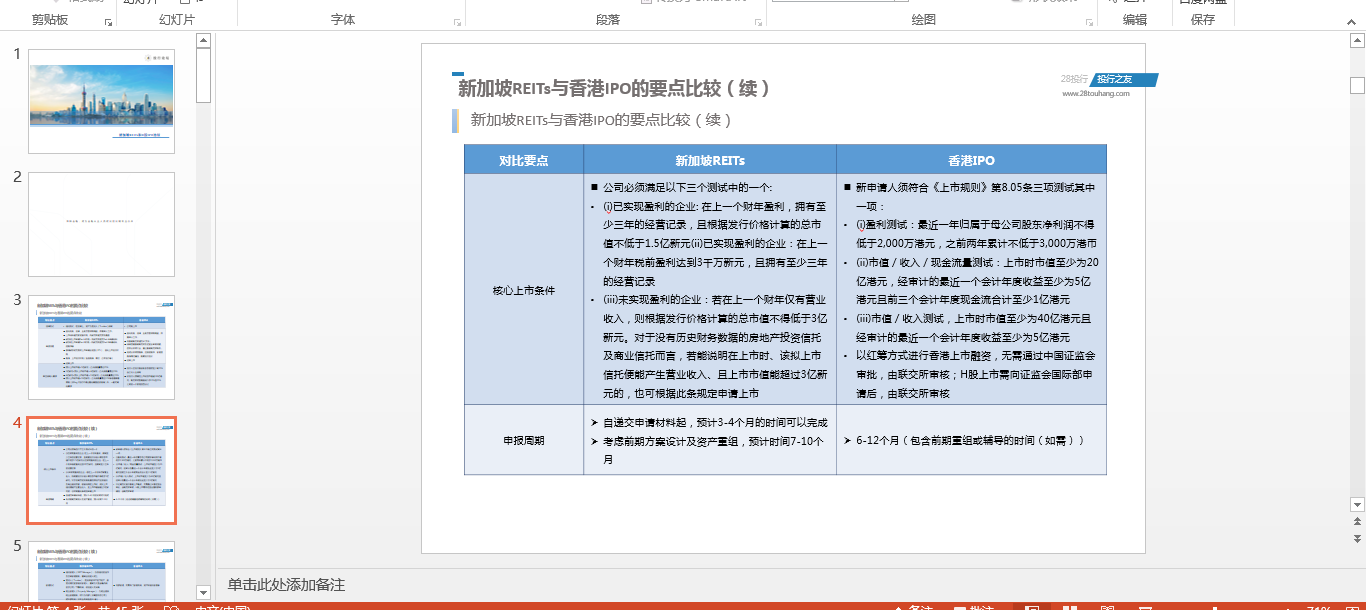The image size is (1366, 610).
Task: Open the 字体 group dialog launcher
Action: pos(458,21)
